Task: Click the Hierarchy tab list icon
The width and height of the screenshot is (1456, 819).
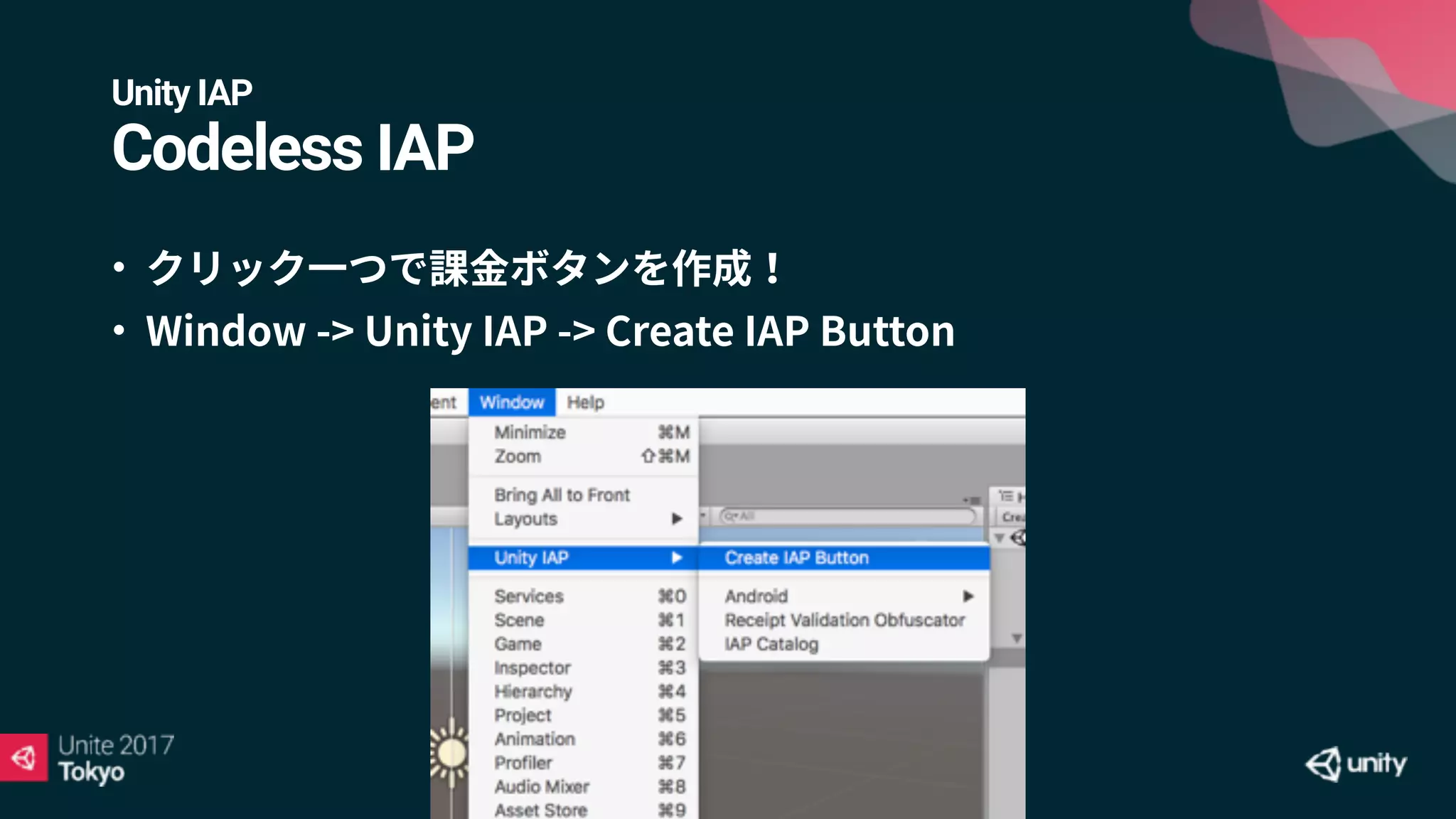Action: tap(1005, 496)
